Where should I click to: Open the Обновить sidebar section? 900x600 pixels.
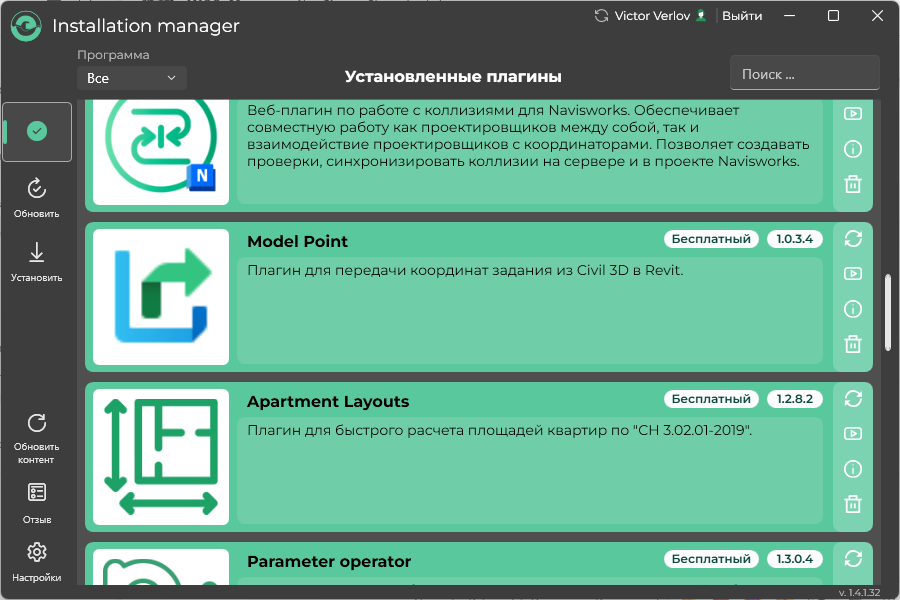tap(37, 198)
